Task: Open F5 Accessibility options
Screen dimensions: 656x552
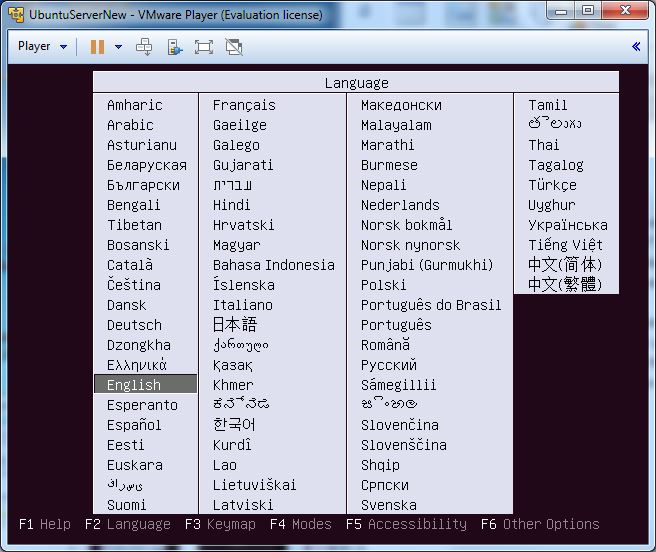Action: click(x=406, y=524)
